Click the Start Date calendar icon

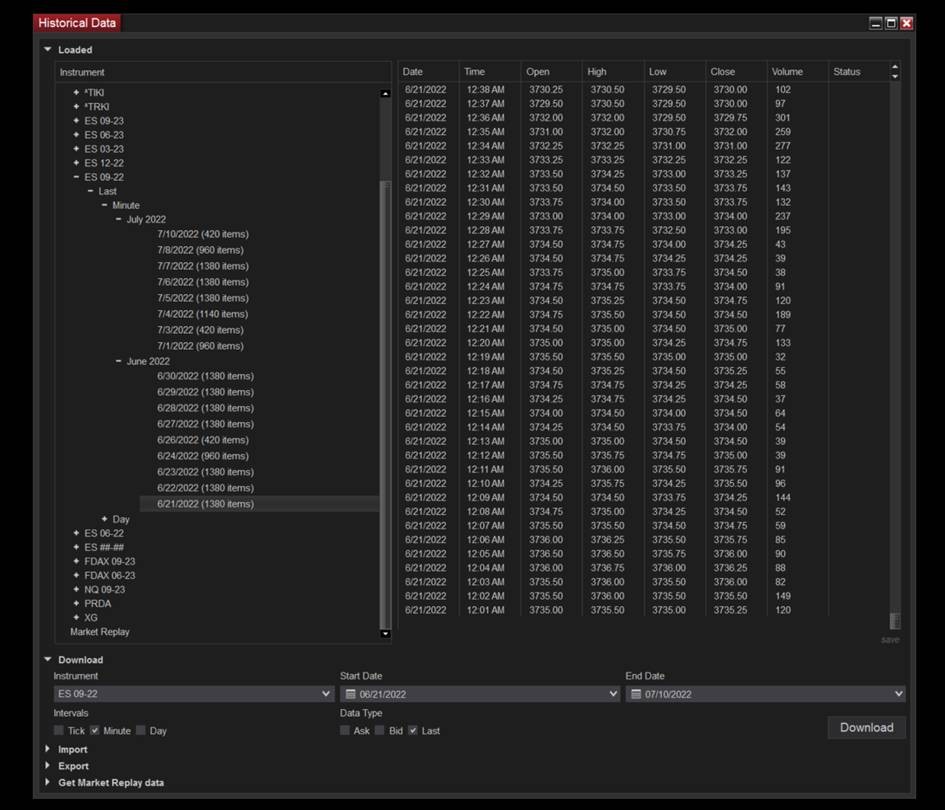click(350, 694)
